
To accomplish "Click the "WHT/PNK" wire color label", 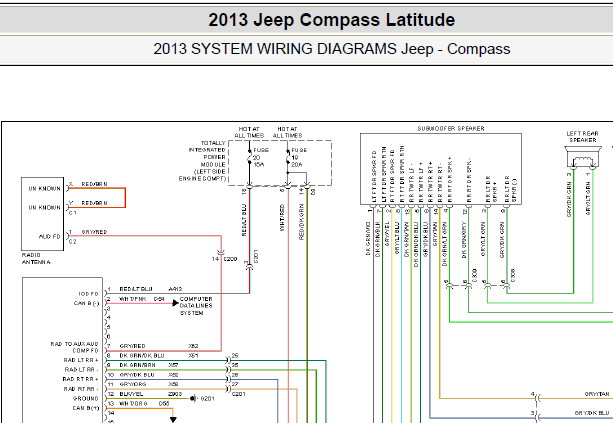I will coord(133,299).
